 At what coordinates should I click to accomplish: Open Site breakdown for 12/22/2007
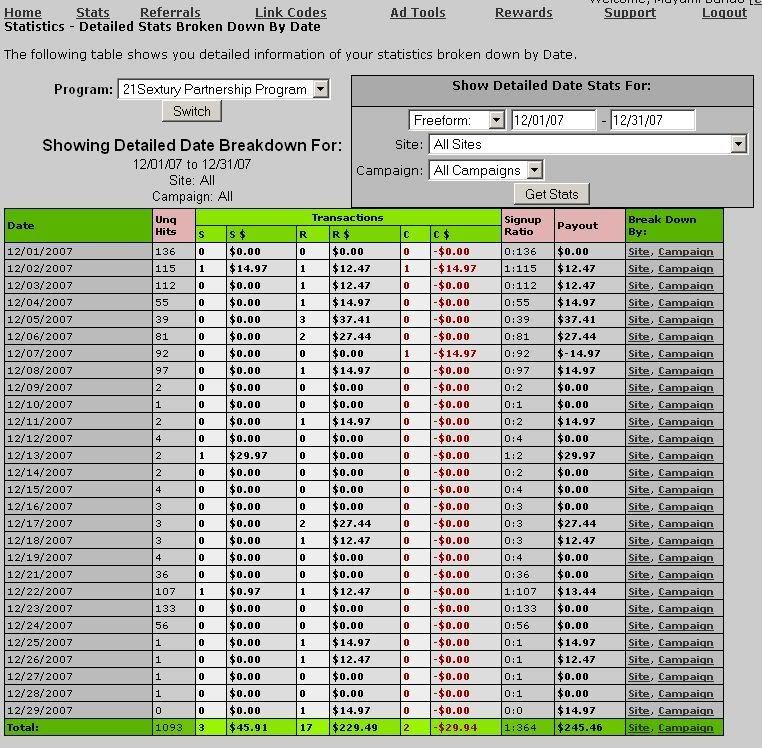[638, 592]
